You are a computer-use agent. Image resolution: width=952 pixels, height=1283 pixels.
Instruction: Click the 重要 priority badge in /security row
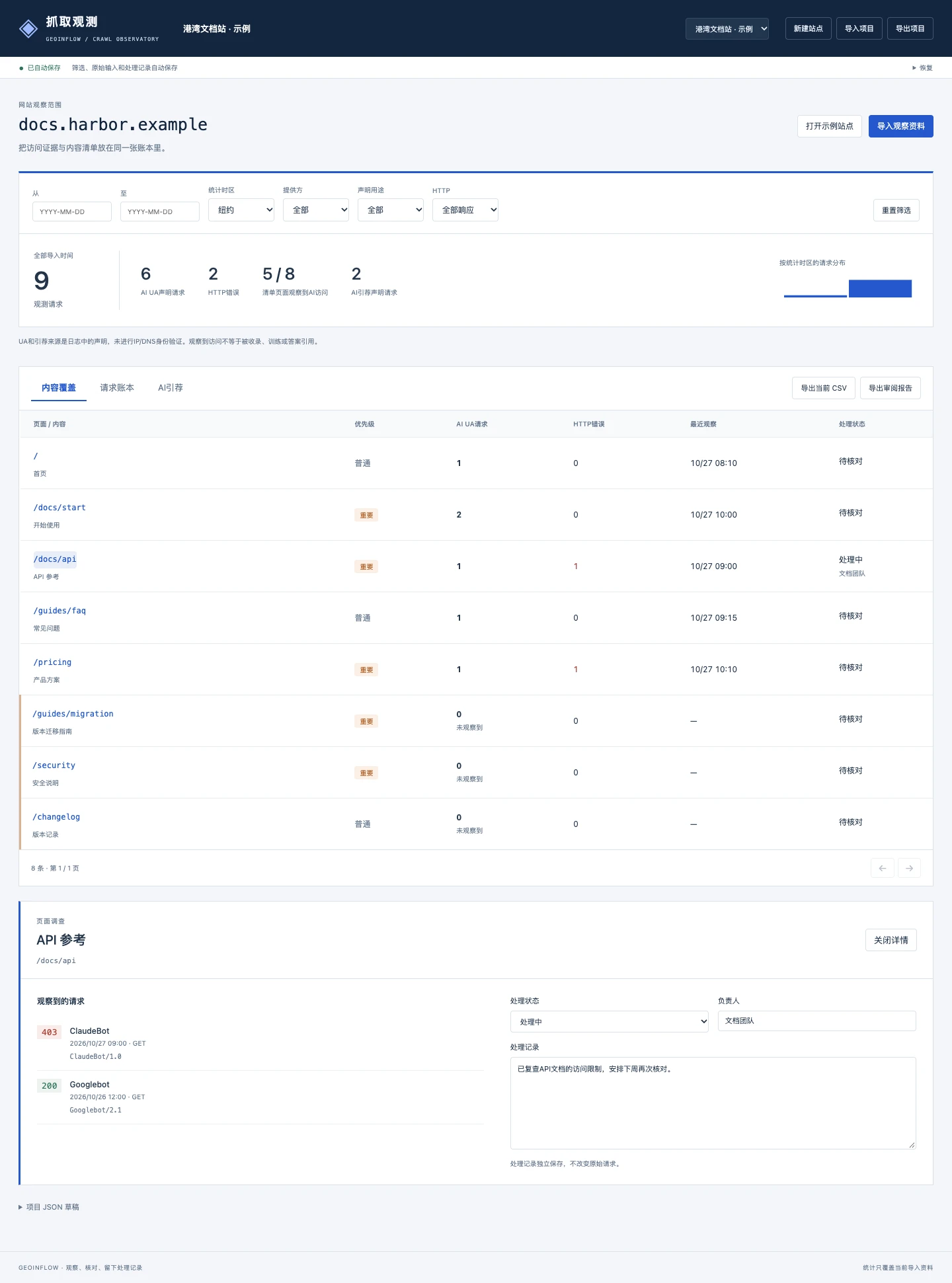tap(366, 773)
